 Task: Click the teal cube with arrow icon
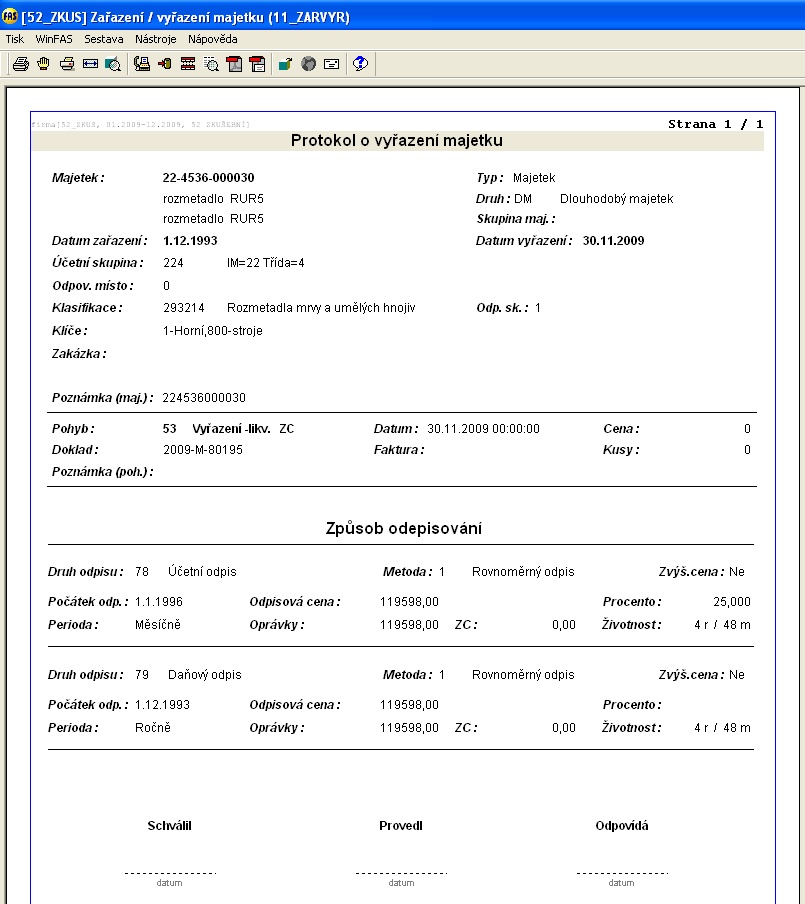[285, 64]
